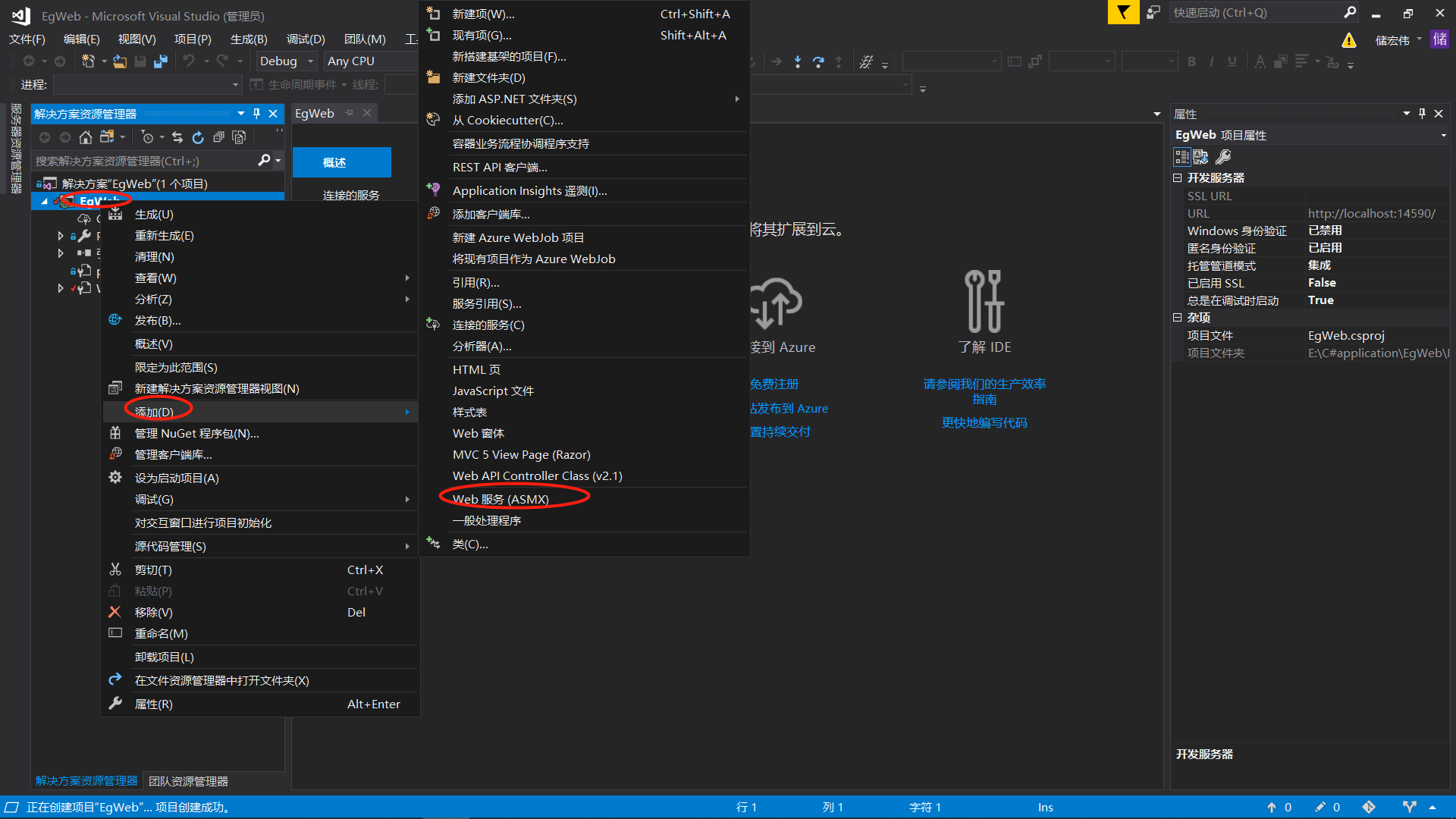Screen dimensions: 1456x819
Task: Collapse the 开发服务器 property category
Action: pyautogui.click(x=1178, y=178)
